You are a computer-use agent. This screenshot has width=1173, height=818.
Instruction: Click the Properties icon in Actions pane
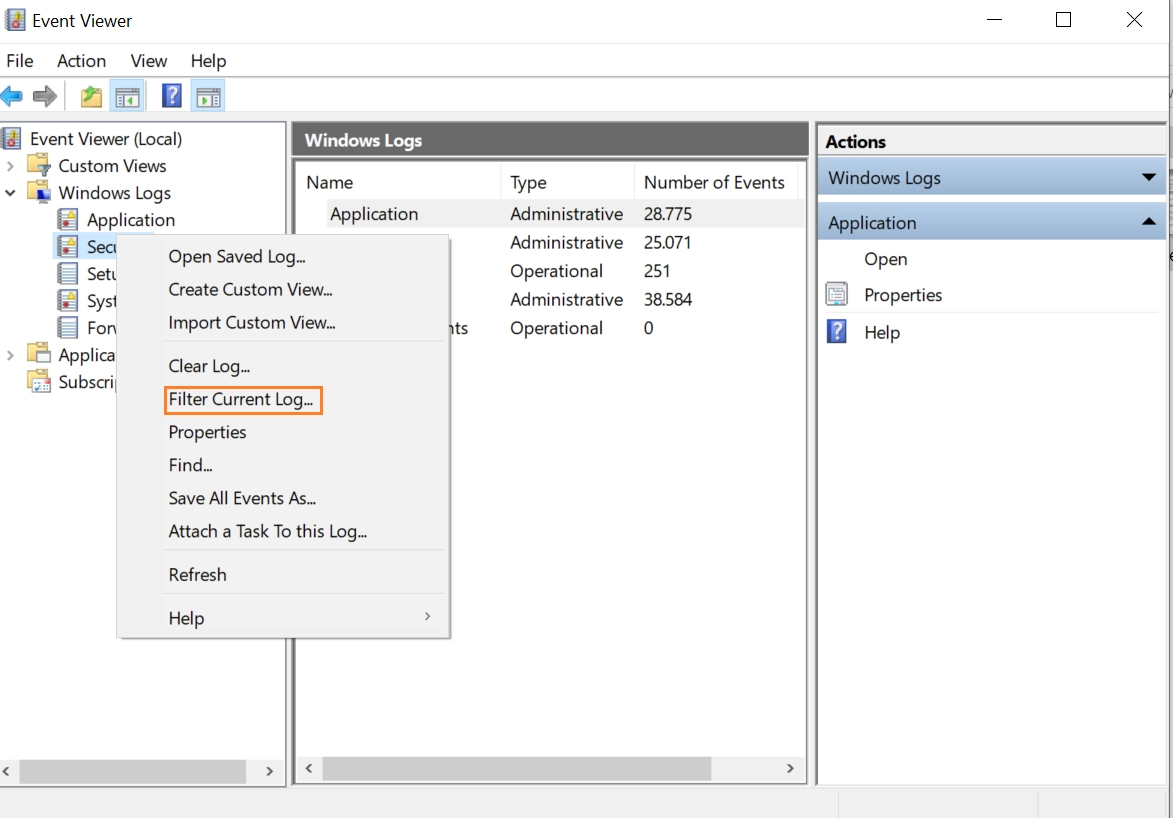836,294
